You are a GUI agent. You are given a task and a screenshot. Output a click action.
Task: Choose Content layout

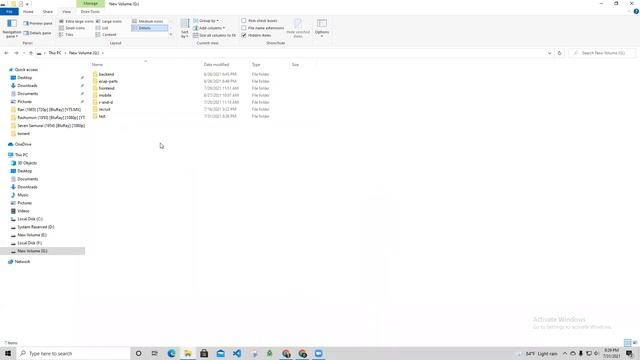106,35
